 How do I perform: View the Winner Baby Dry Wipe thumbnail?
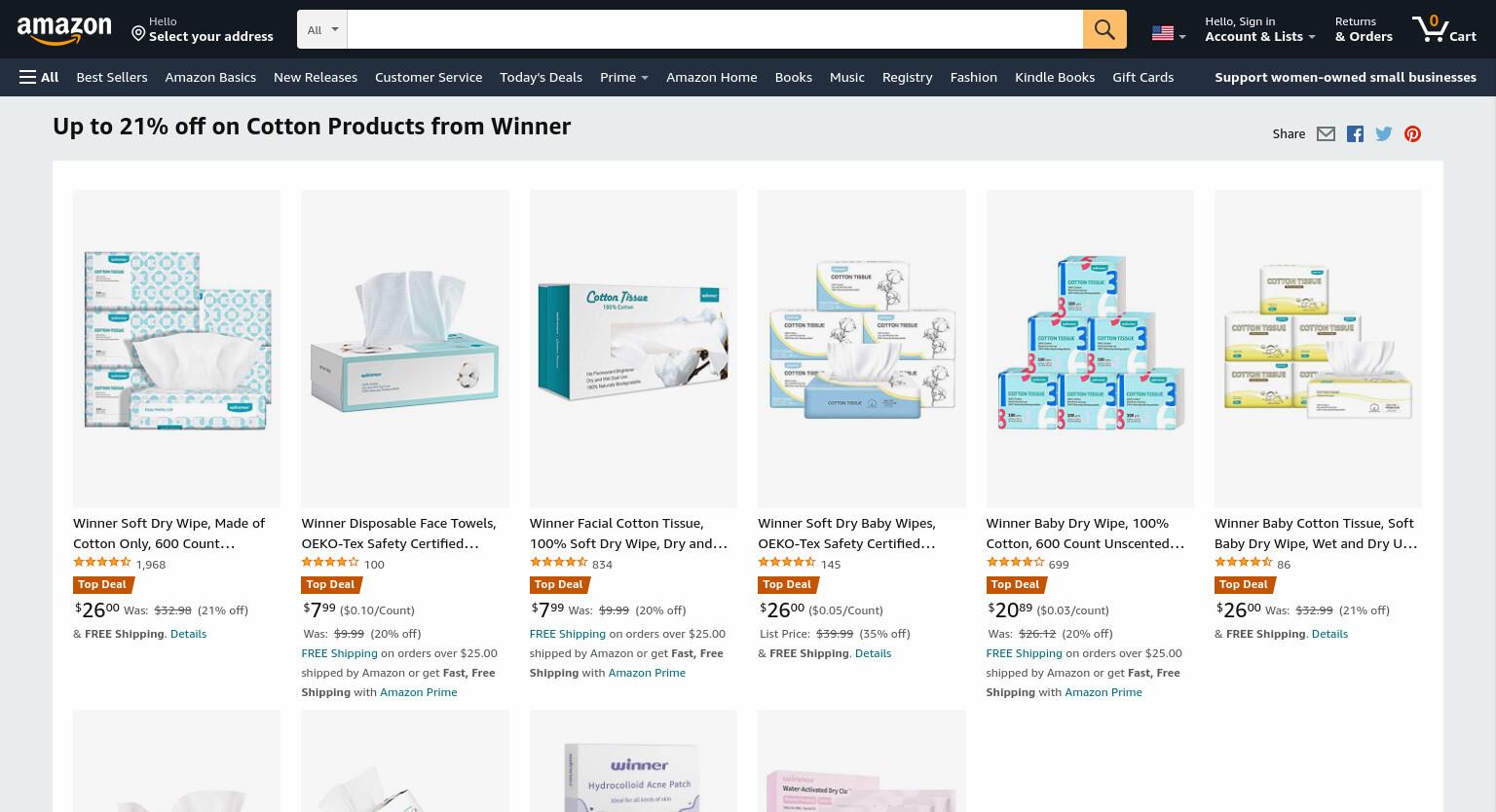[1090, 349]
